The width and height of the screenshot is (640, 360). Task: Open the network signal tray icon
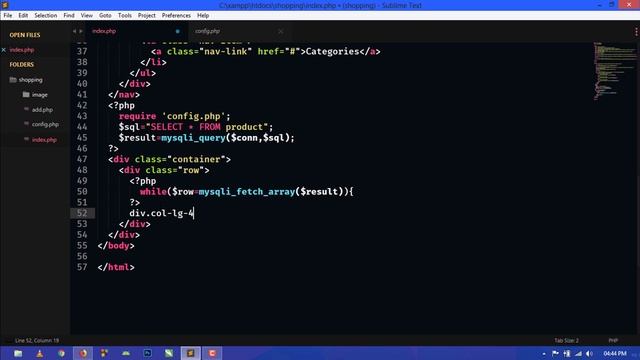tap(578, 353)
